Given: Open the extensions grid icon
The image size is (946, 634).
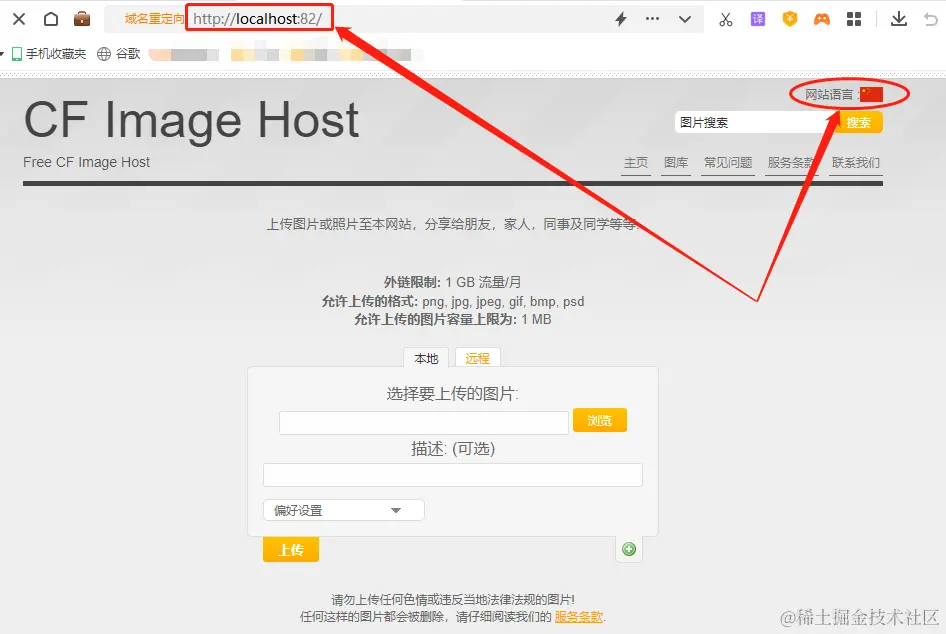Looking at the screenshot, I should tap(854, 19).
